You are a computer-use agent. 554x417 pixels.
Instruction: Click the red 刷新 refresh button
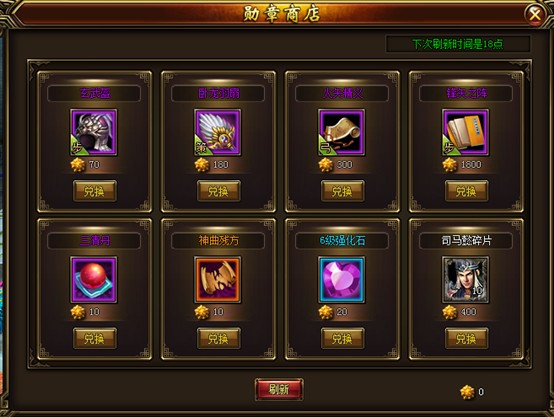[279, 389]
